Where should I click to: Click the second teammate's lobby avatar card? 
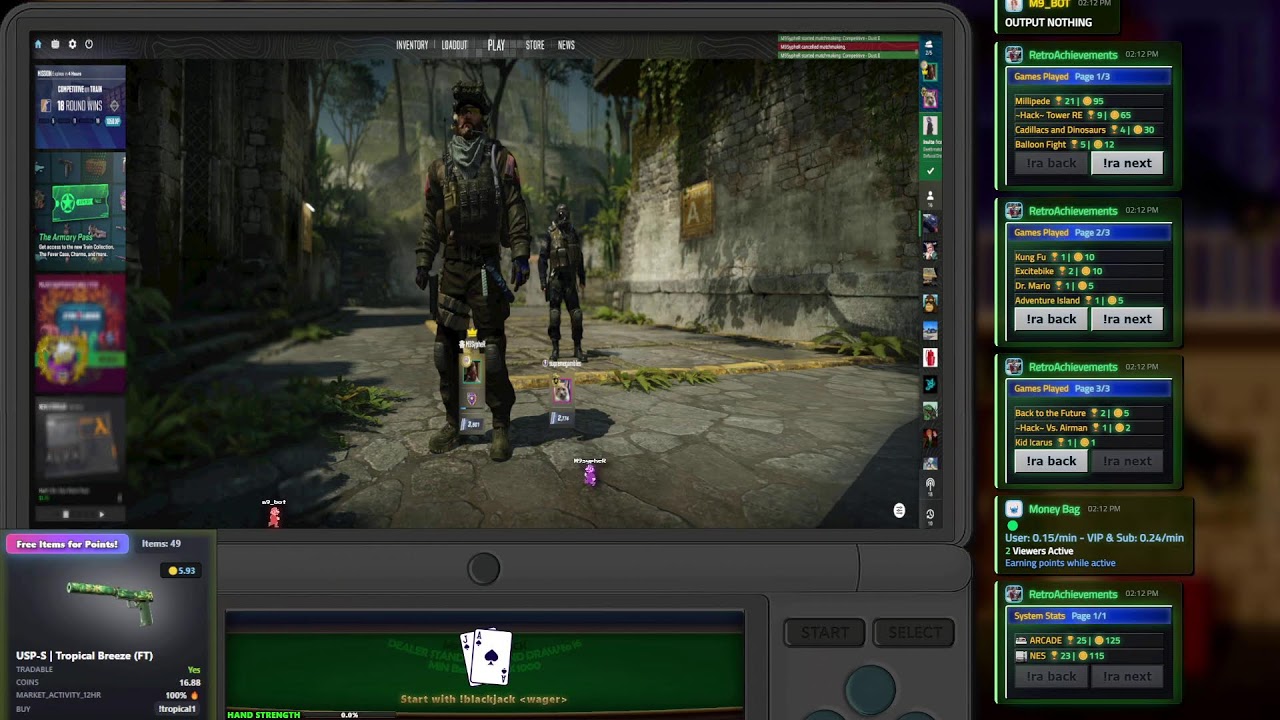(562, 392)
